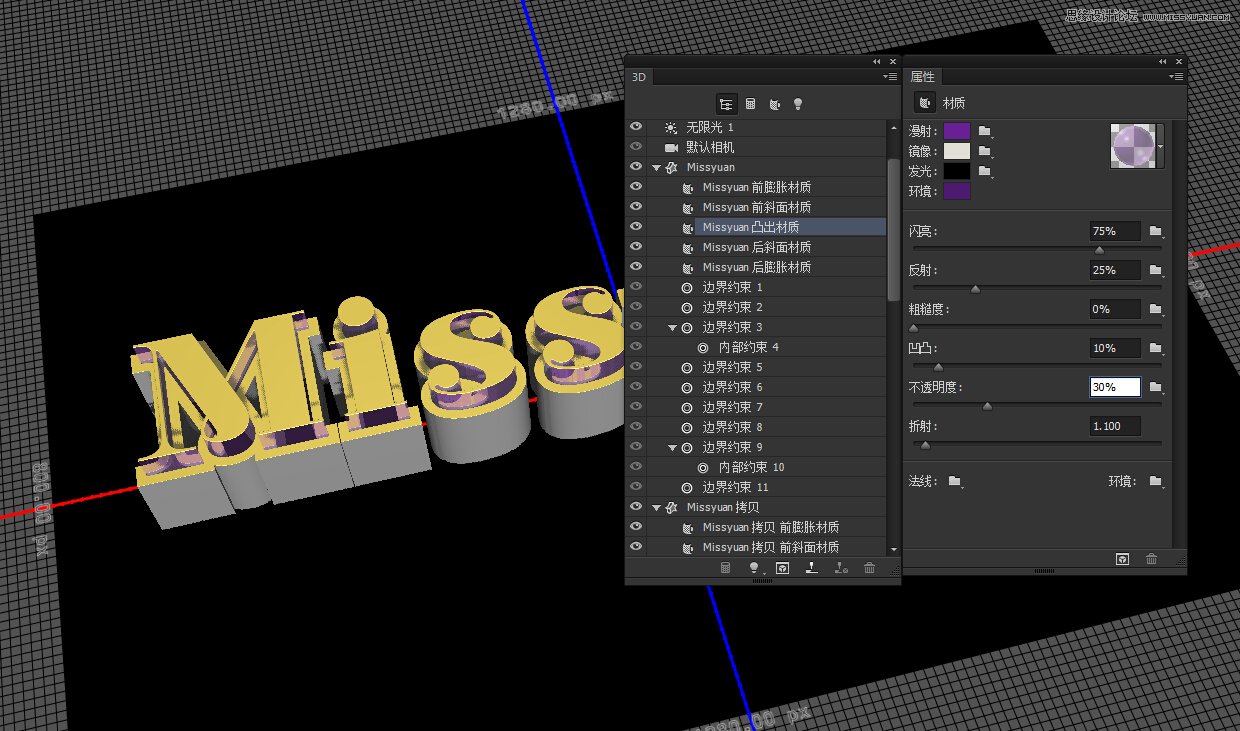Screen dimensions: 1240x731
Task: Click the material sphere preview thumbnail
Action: (1135, 146)
